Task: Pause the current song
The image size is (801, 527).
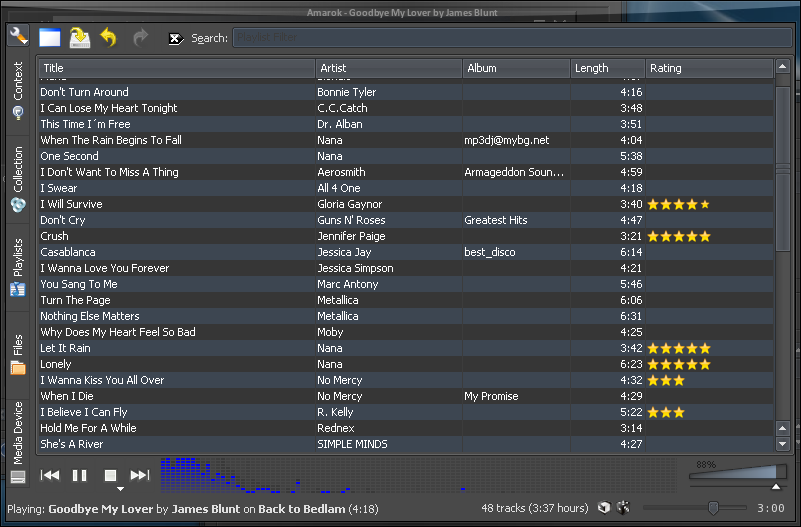Action: pos(80,475)
